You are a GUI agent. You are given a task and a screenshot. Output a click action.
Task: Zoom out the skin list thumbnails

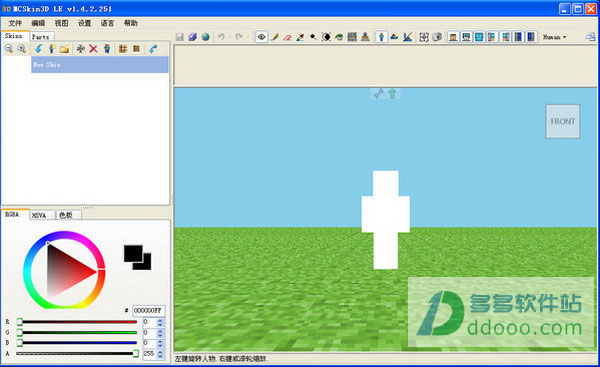(9, 49)
